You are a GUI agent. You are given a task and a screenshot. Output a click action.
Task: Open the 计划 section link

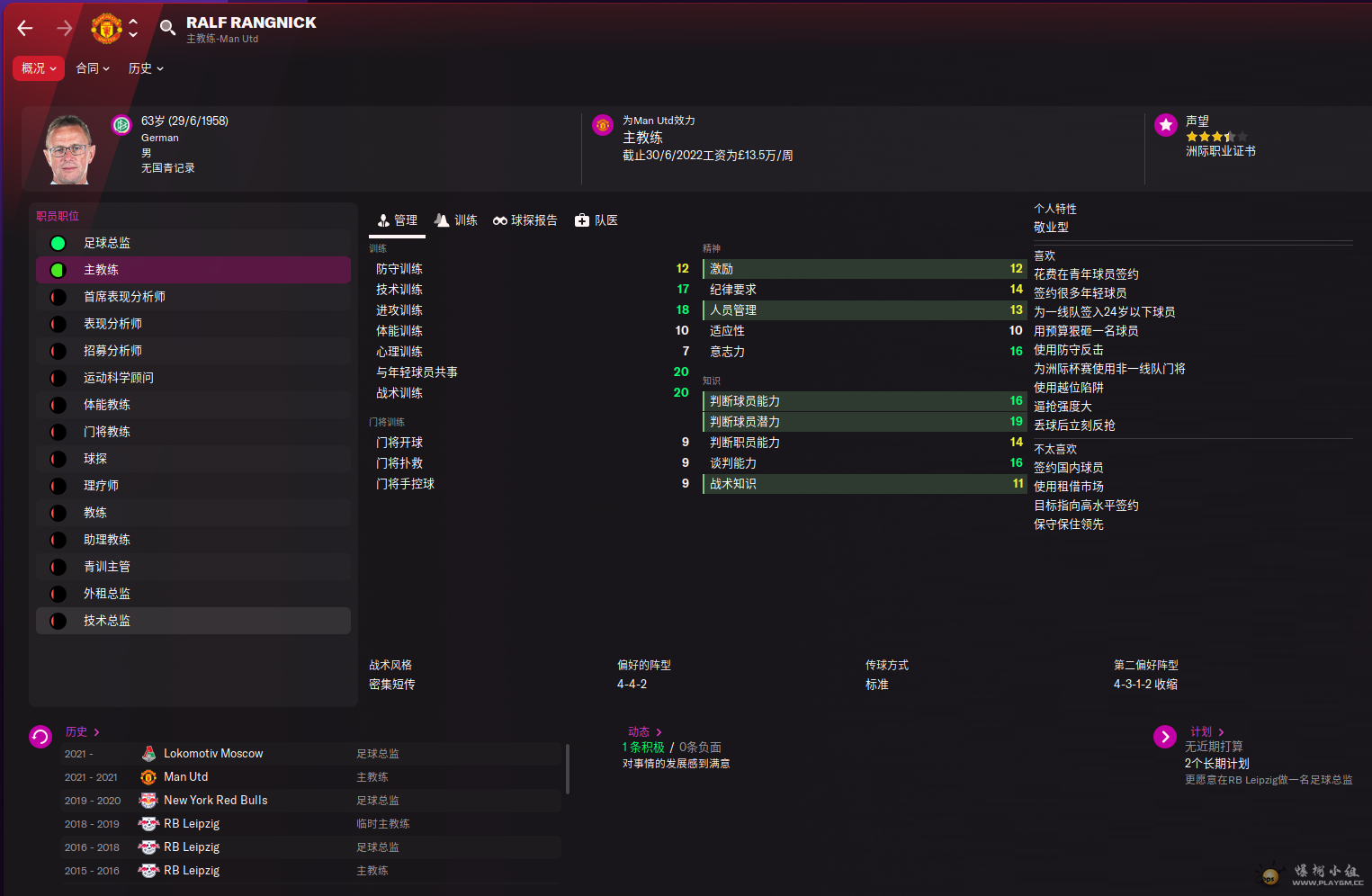click(1206, 732)
